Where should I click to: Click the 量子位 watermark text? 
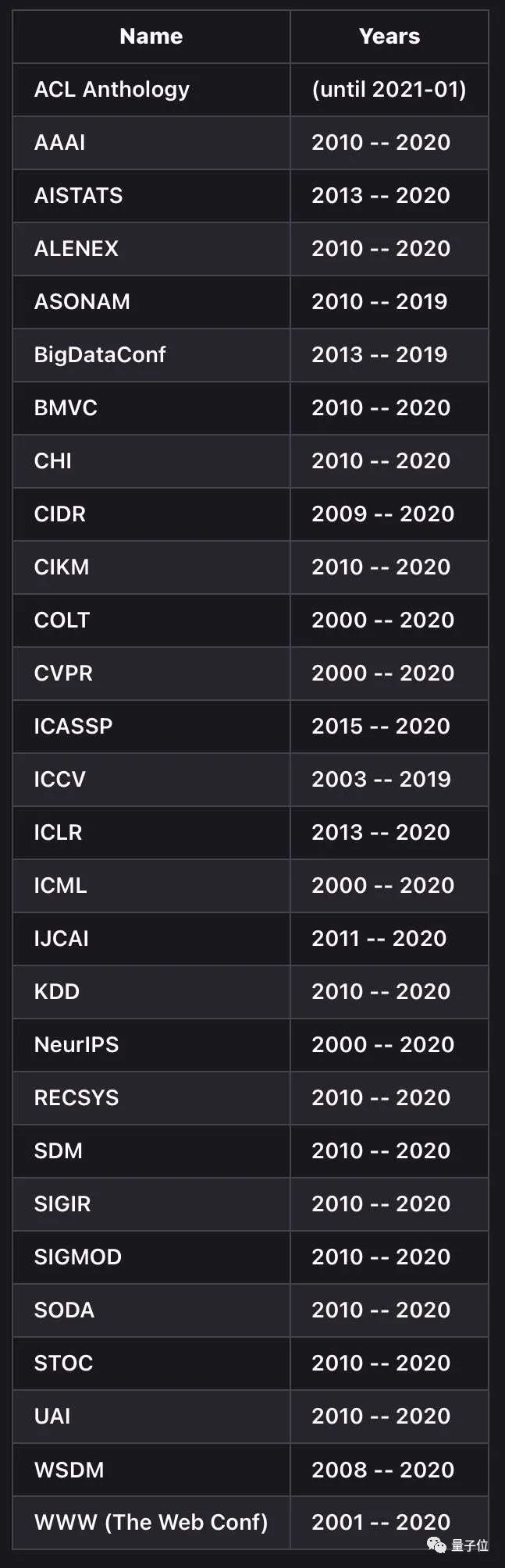470,1545
